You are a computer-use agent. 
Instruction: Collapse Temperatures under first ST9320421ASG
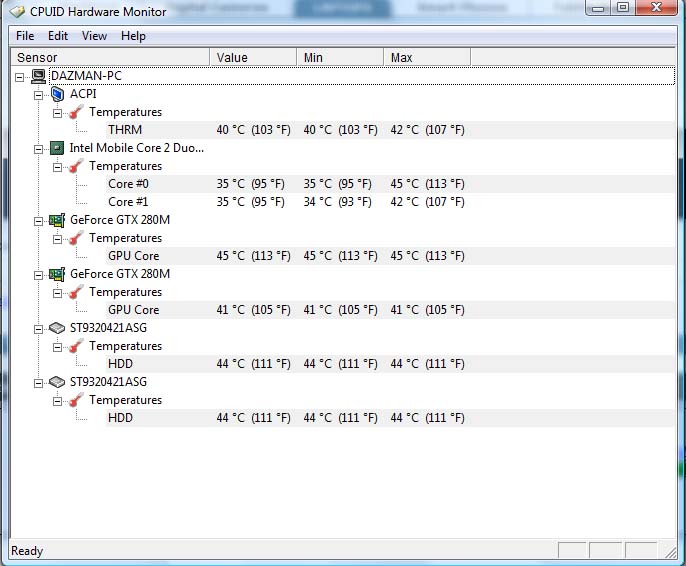coord(57,347)
